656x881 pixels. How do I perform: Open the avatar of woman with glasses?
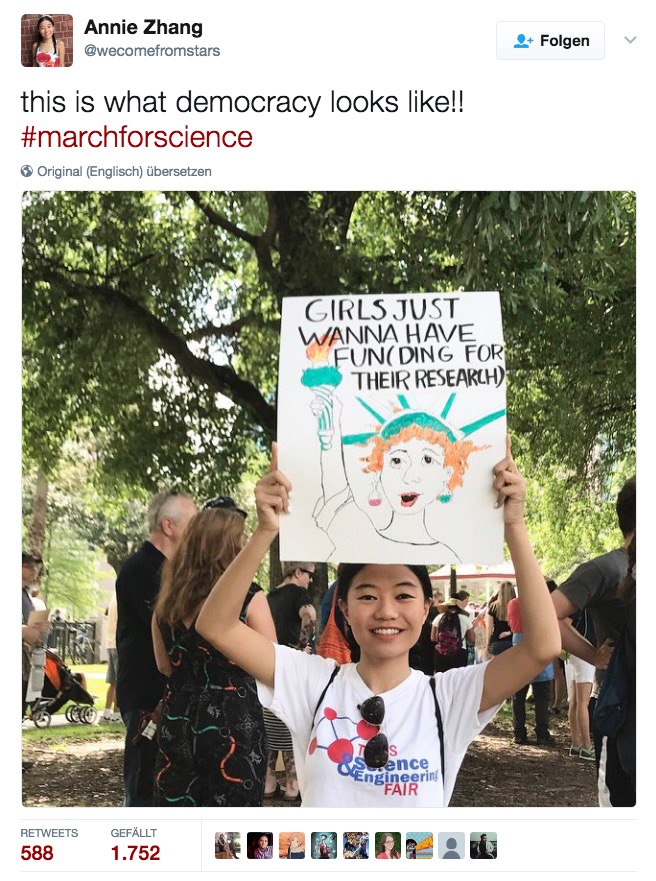coord(388,846)
